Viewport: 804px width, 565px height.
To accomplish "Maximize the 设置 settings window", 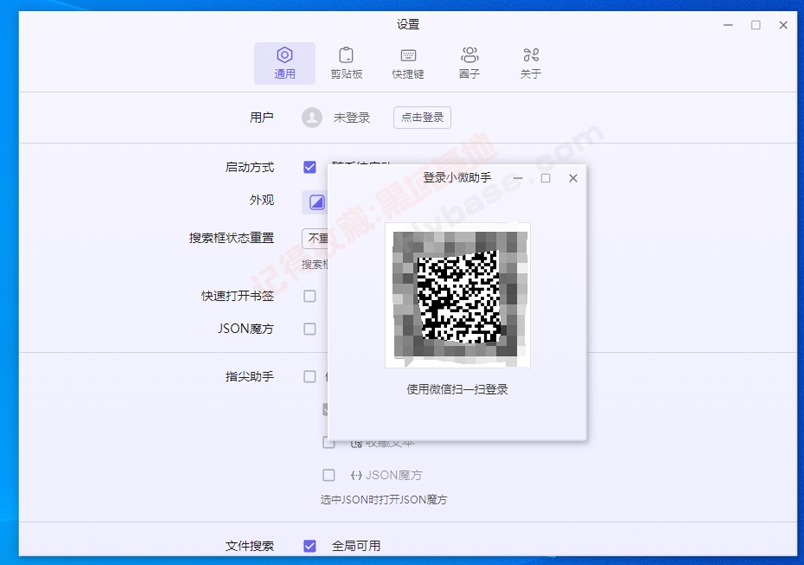I will pyautogui.click(x=756, y=25).
